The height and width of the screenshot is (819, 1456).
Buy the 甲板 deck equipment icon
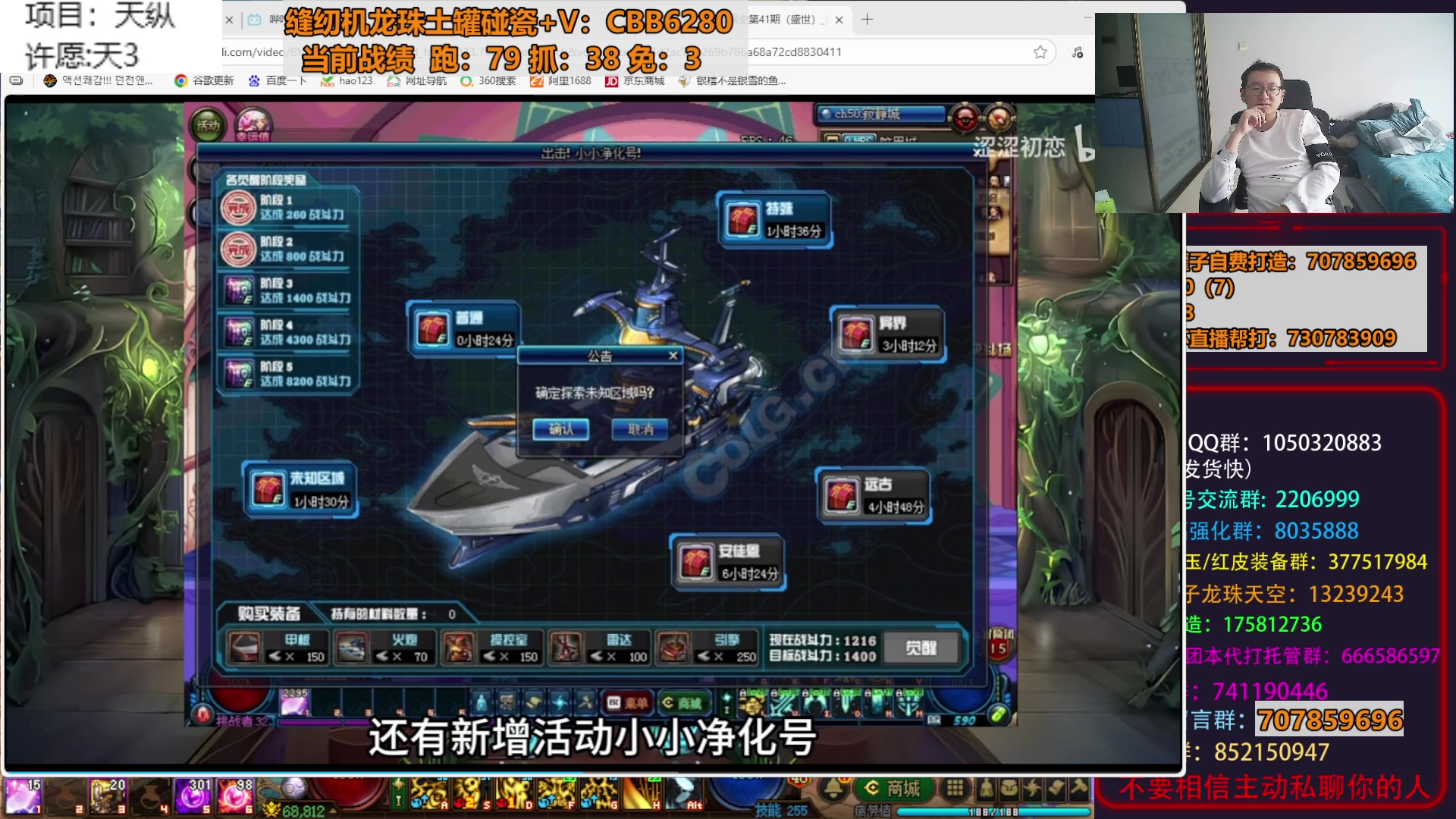point(245,648)
